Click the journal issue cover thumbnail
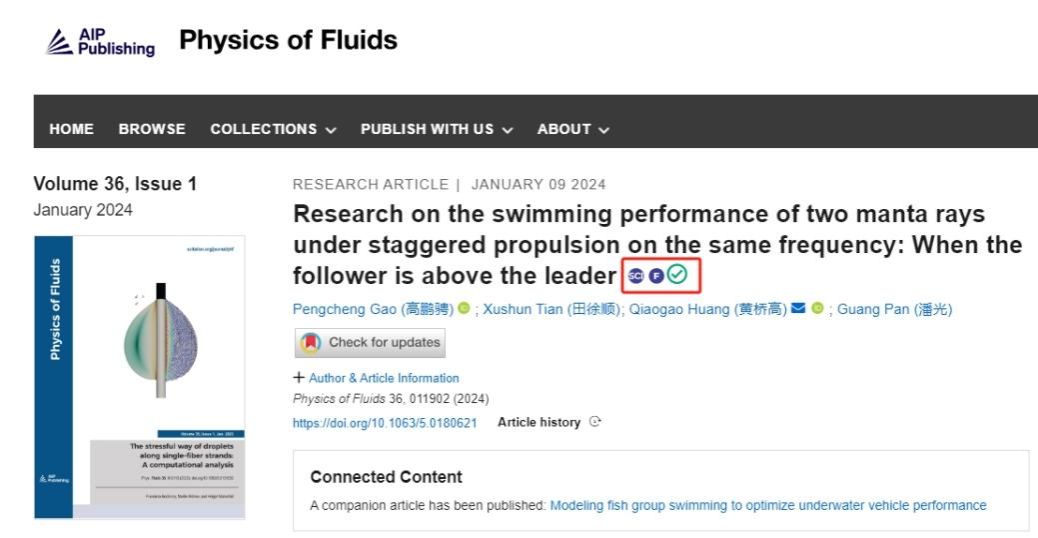This screenshot has height=538, width=1038. [x=139, y=376]
